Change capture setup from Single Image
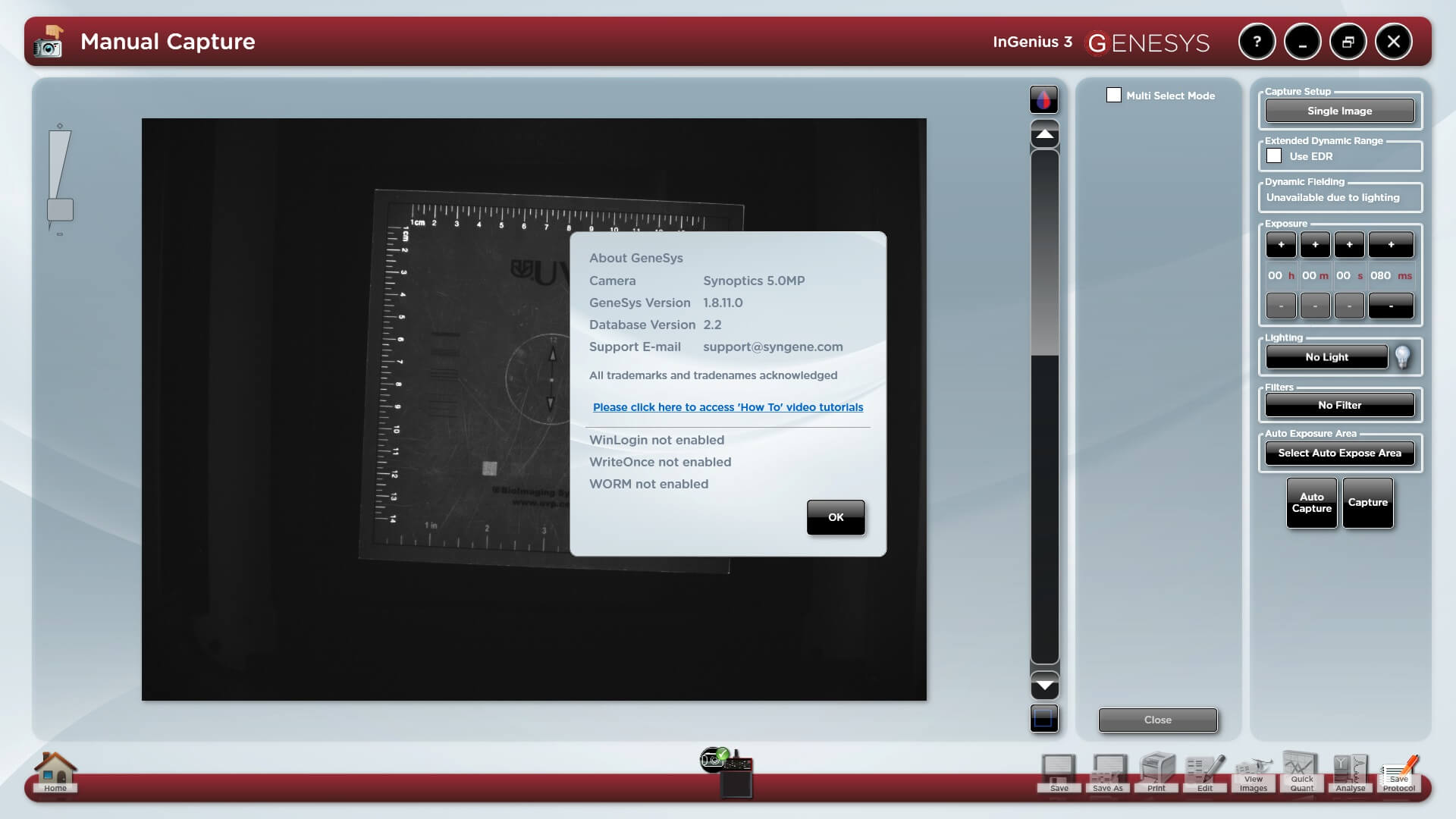This screenshot has width=1456, height=819. pyautogui.click(x=1339, y=111)
